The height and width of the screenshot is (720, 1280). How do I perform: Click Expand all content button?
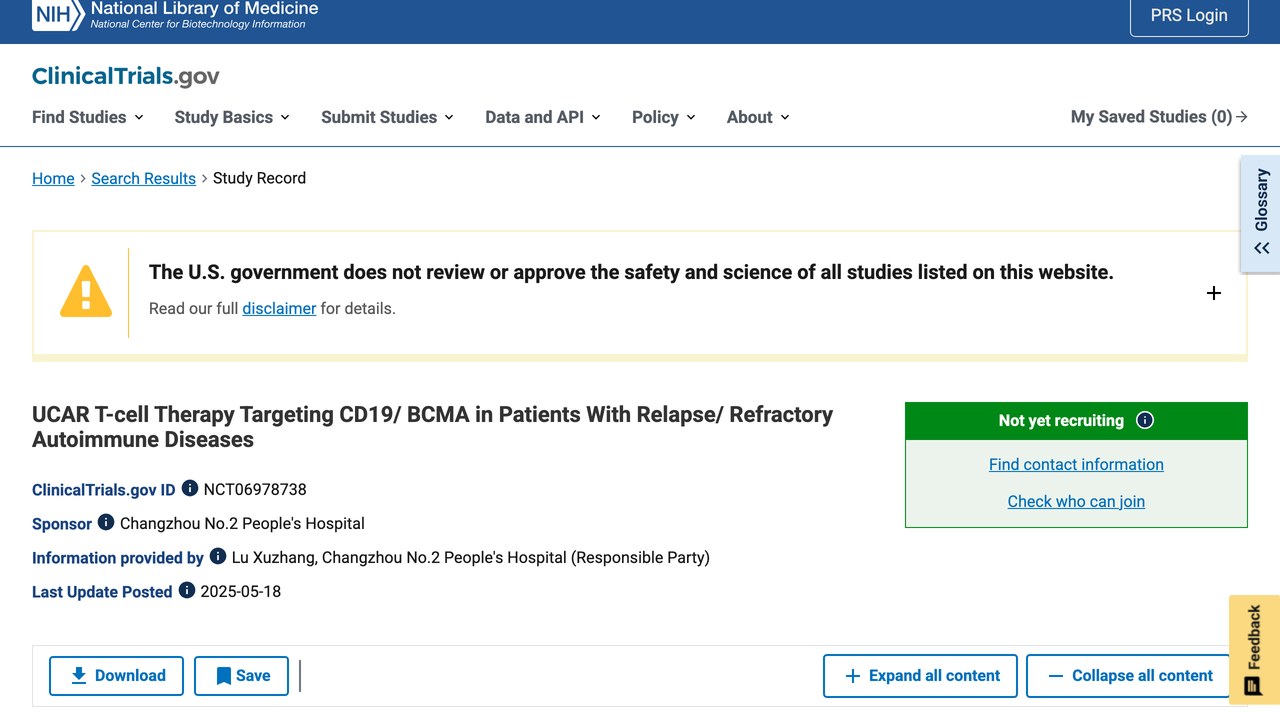pos(920,676)
